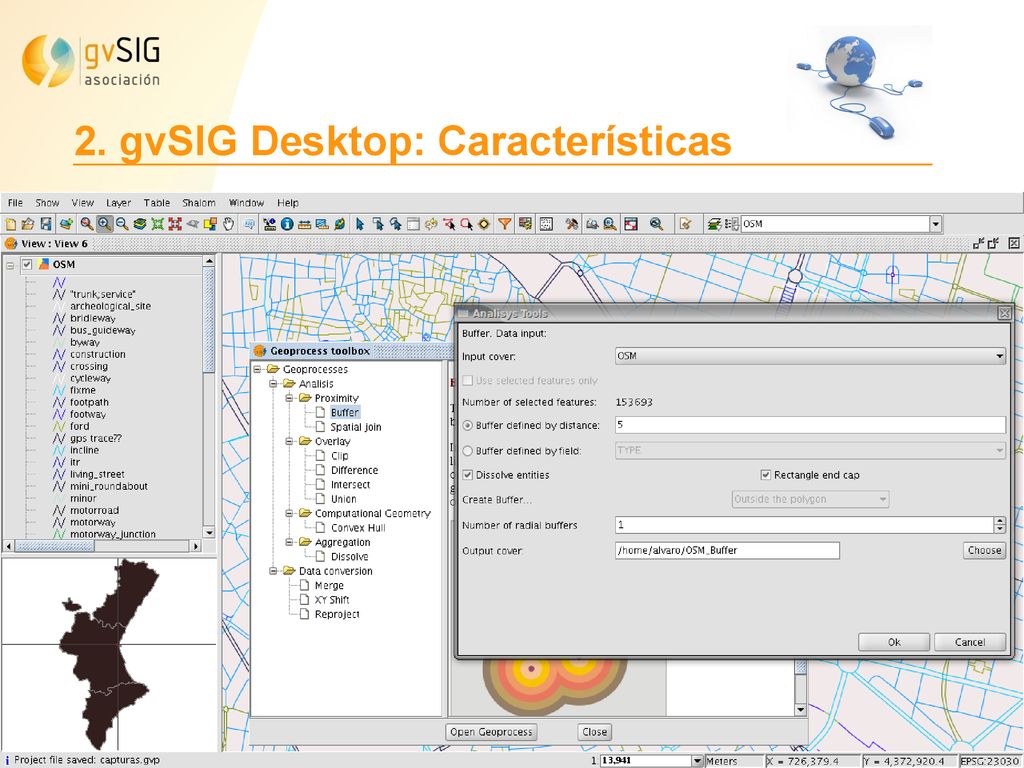Open the Show menu

[x=47, y=203]
